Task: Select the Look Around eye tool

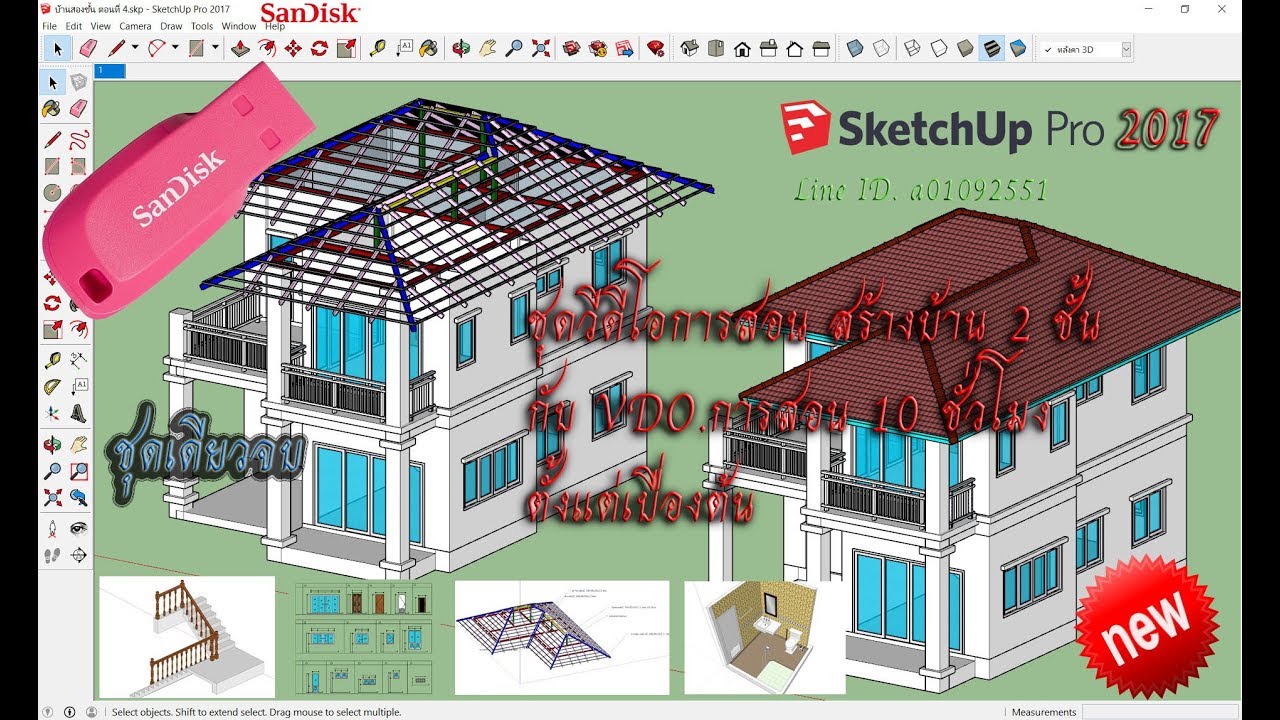Action: click(x=78, y=528)
